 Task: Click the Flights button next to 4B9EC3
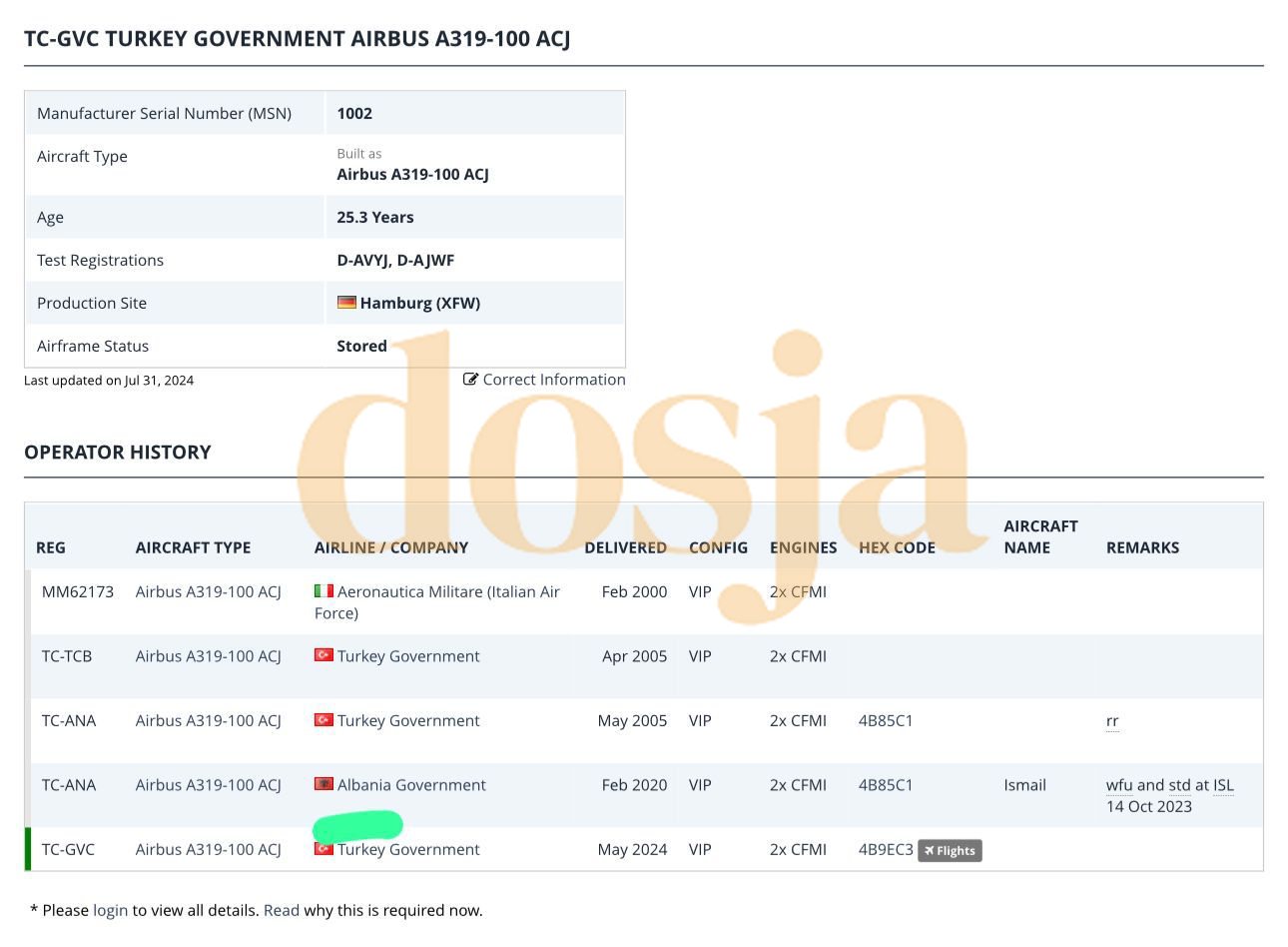tap(950, 850)
